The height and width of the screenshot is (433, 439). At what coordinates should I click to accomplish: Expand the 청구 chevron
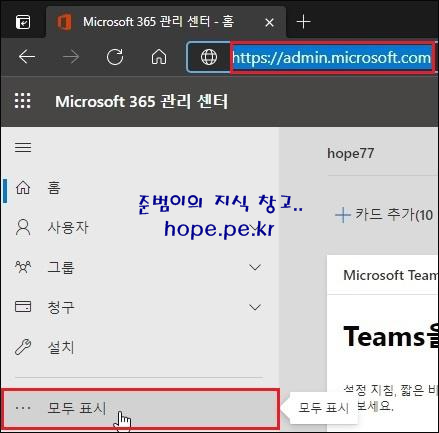point(255,307)
